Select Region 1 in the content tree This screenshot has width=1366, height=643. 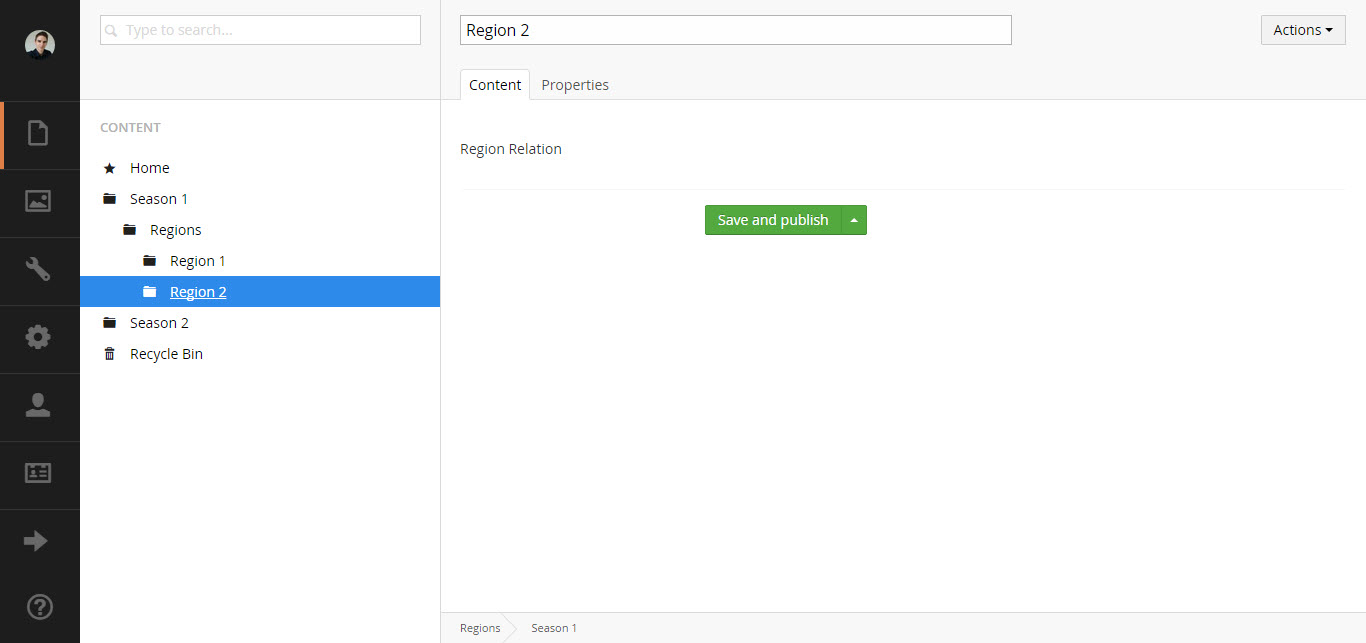coord(197,261)
